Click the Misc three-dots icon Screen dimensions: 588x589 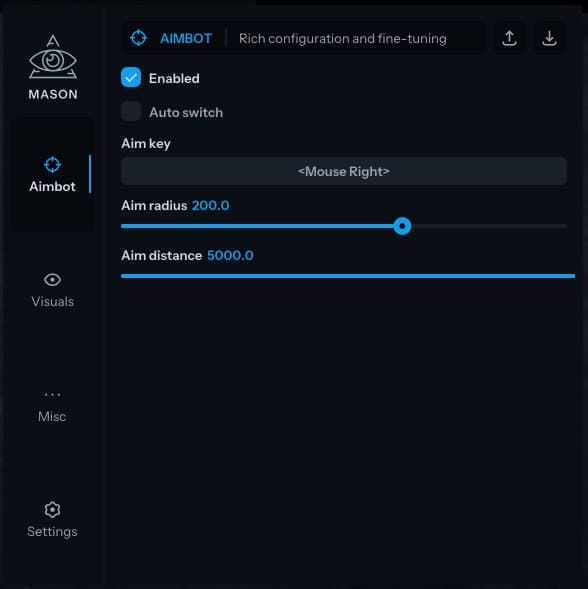(52, 395)
